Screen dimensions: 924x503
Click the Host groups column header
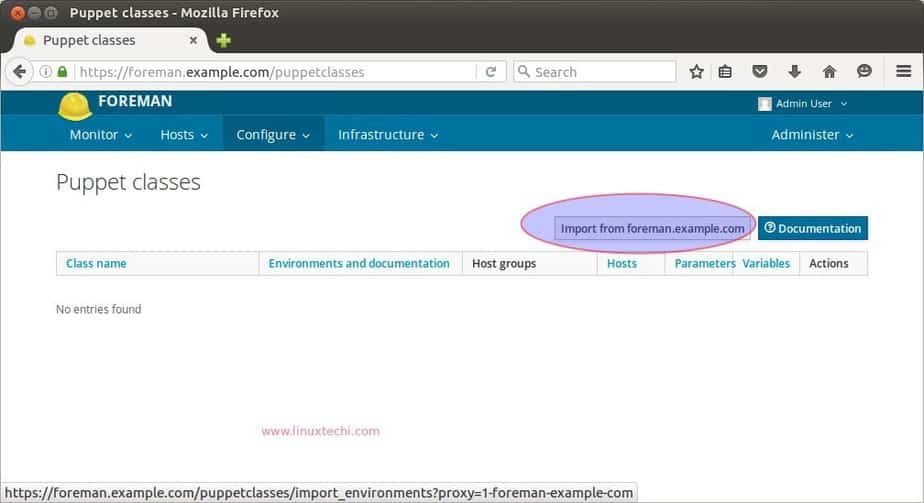pyautogui.click(x=504, y=263)
